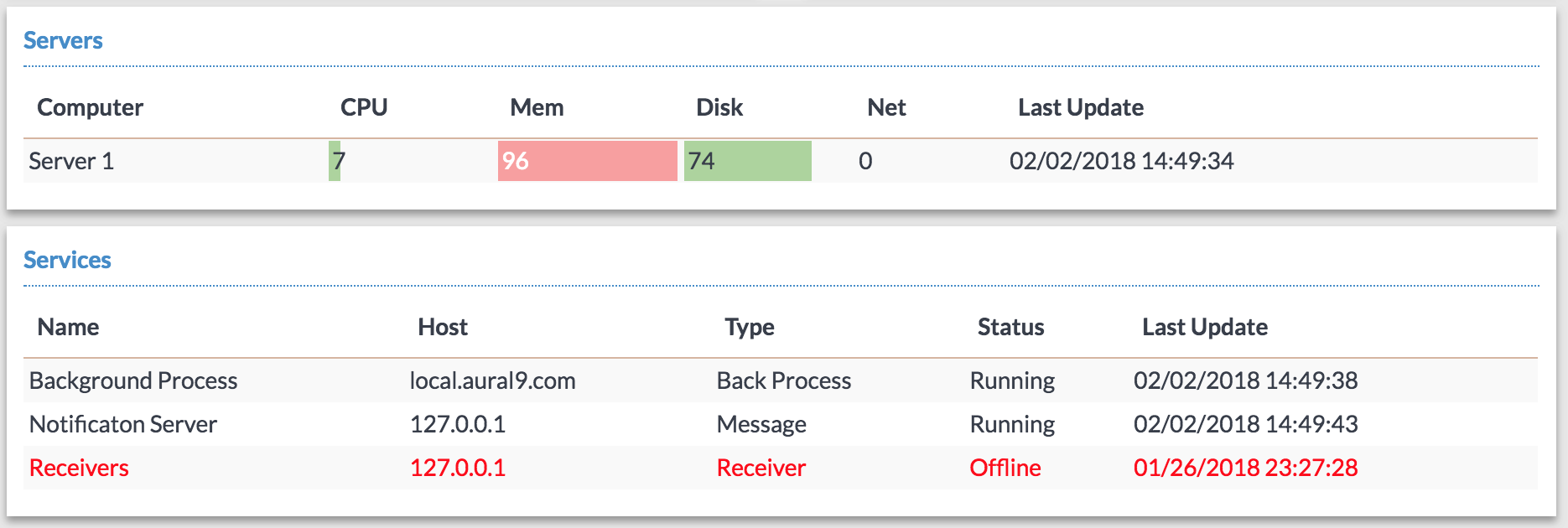Click the red Receivers service name
Image resolution: width=1568 pixels, height=528 pixels.
[79, 468]
